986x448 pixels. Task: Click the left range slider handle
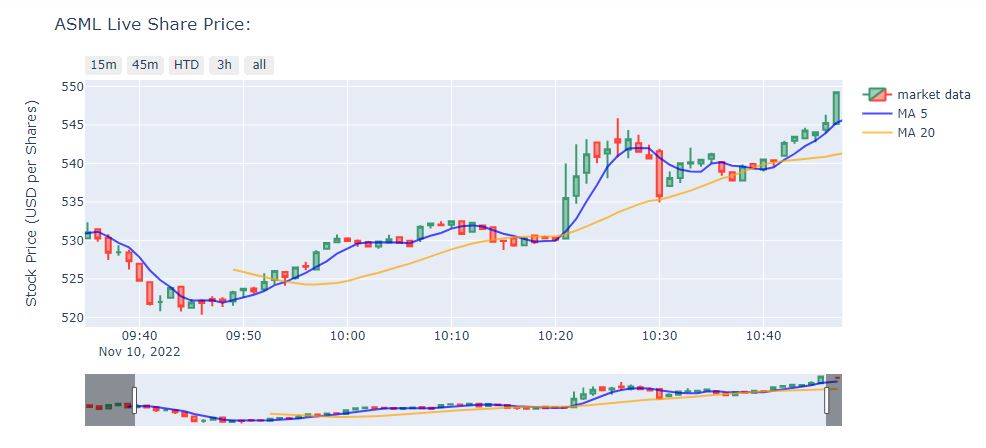134,400
